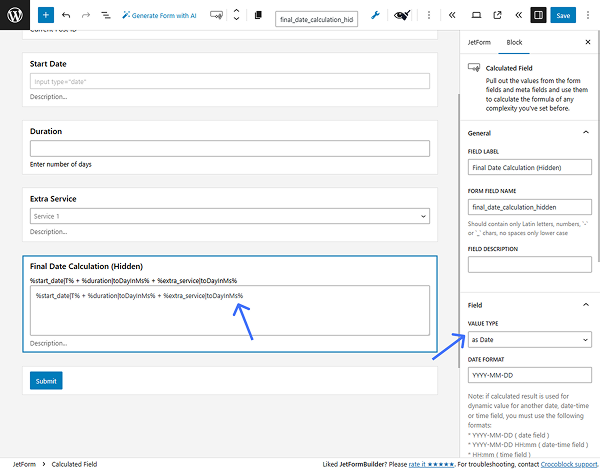Select the Duration label
The image size is (600, 470).
pyautogui.click(x=46, y=131)
